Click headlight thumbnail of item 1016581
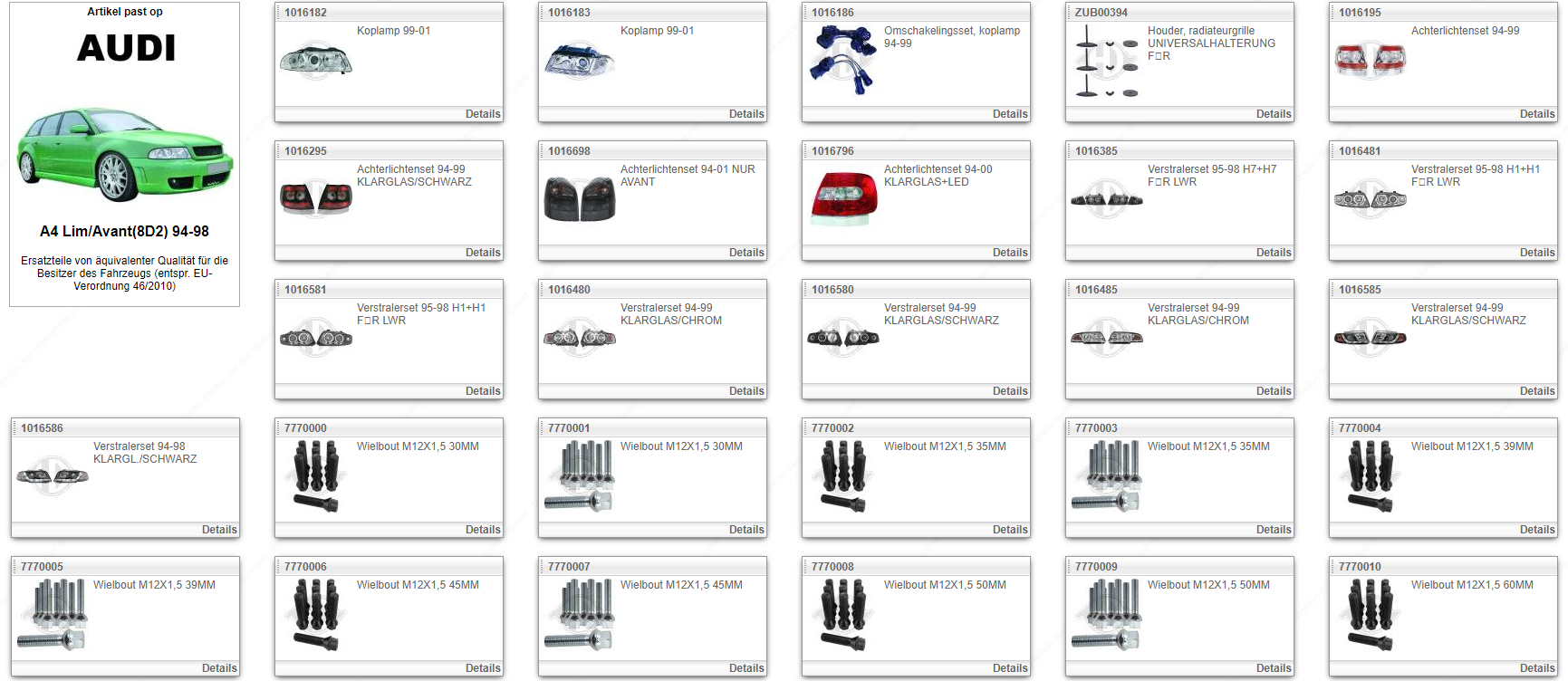 point(316,338)
